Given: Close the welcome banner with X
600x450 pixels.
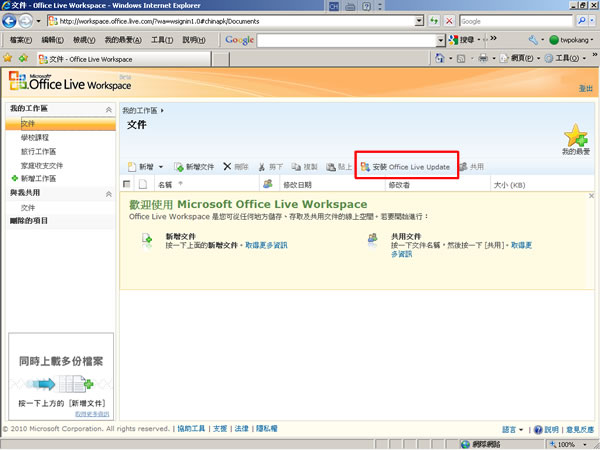Looking at the screenshot, I should click(591, 196).
